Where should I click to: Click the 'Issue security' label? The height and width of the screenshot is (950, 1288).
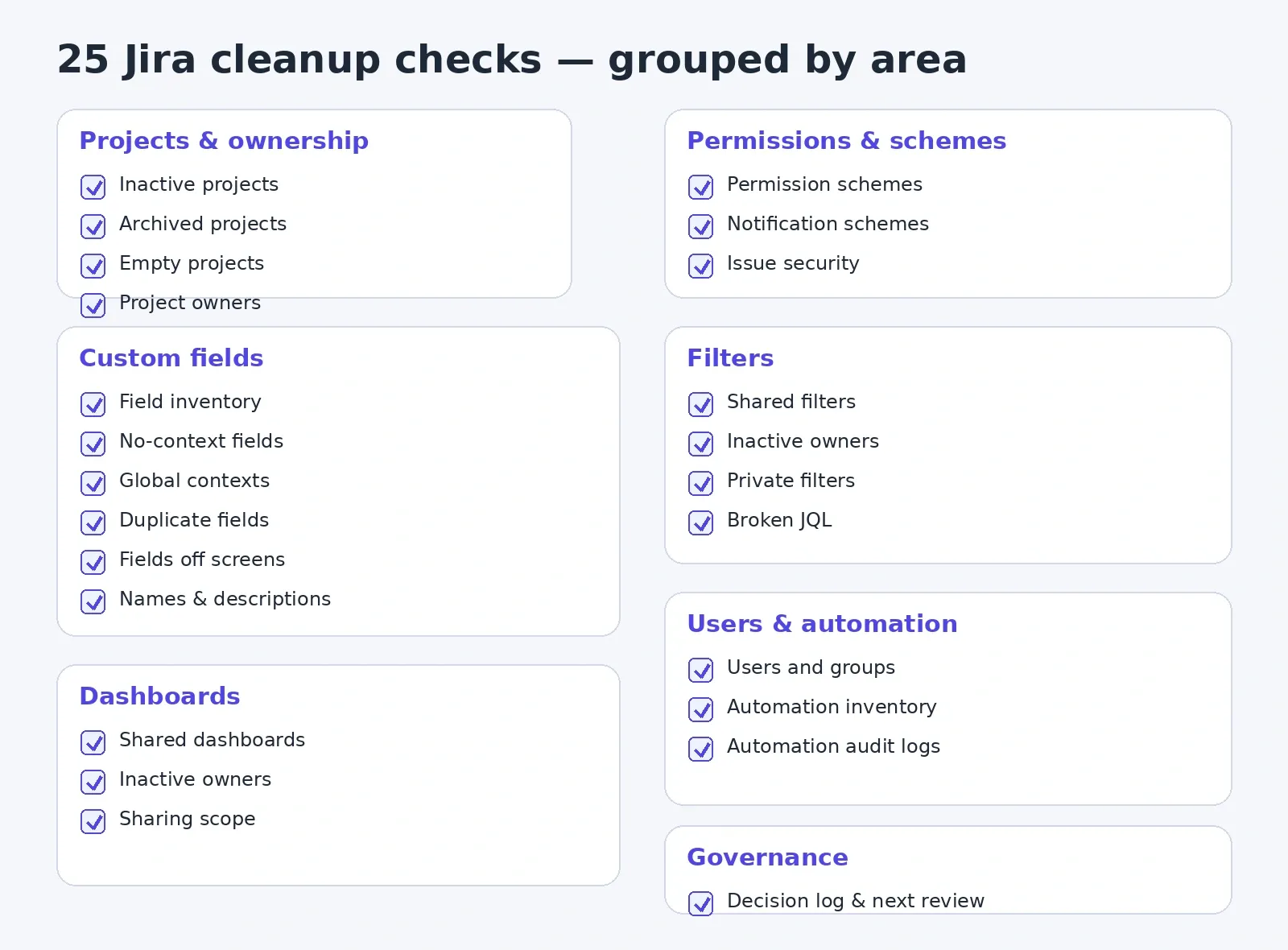point(793,263)
